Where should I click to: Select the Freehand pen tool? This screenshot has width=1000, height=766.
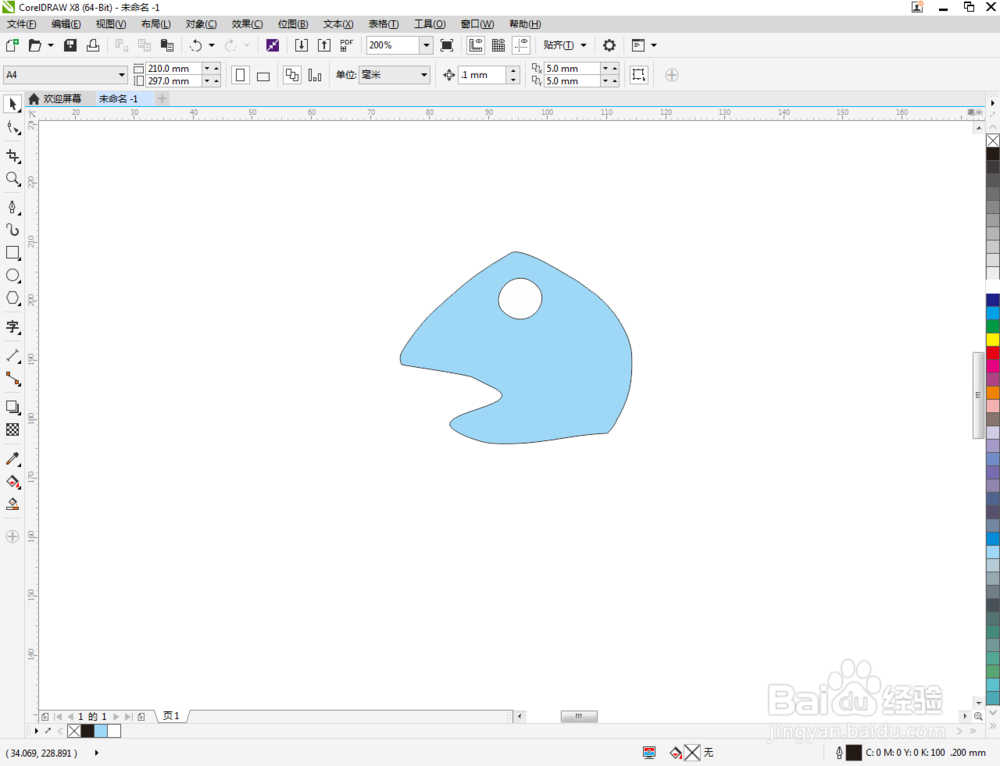coord(12,207)
